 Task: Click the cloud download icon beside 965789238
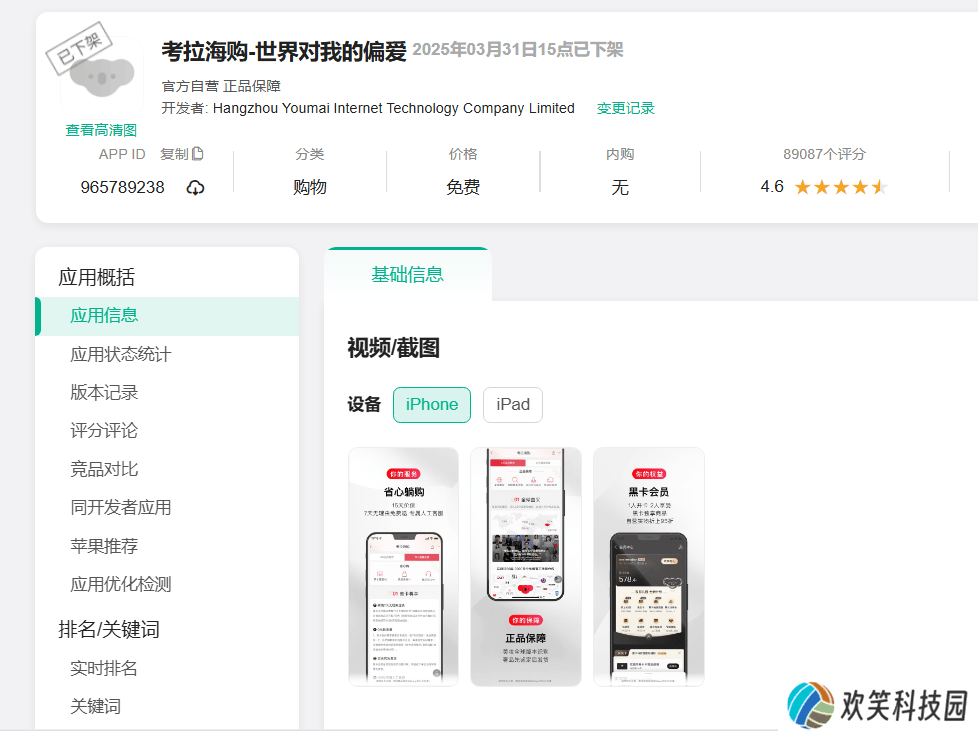pyautogui.click(x=195, y=187)
